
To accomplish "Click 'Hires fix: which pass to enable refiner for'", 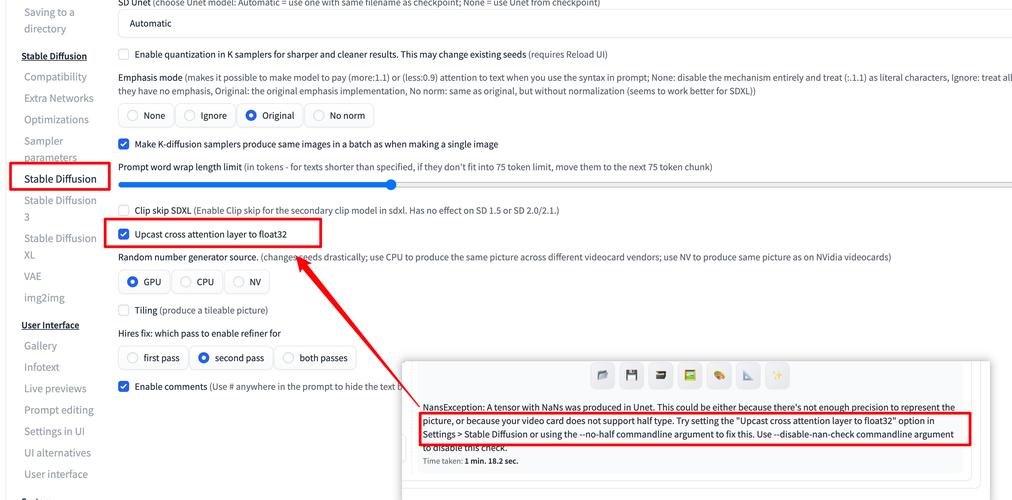I will pyautogui.click(x=199, y=334).
